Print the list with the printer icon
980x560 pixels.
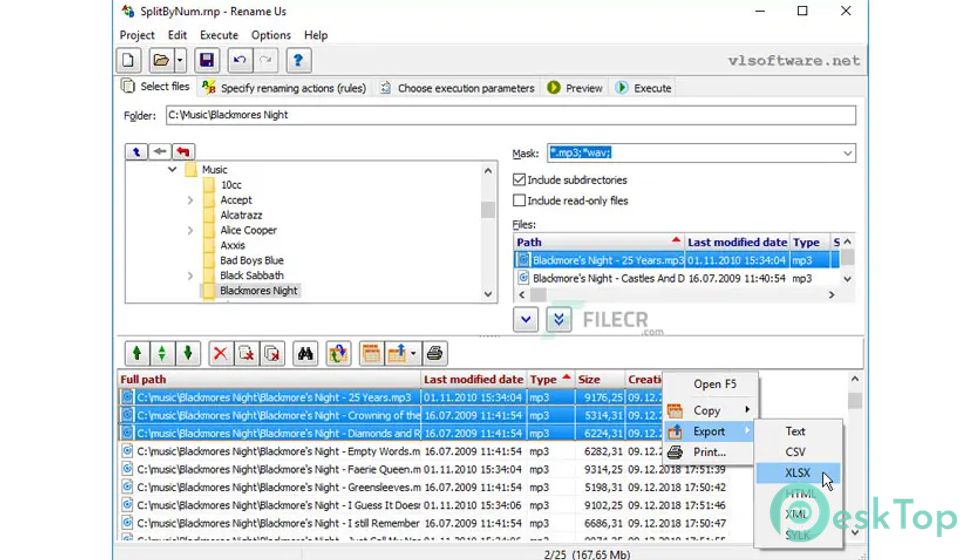[x=435, y=354]
